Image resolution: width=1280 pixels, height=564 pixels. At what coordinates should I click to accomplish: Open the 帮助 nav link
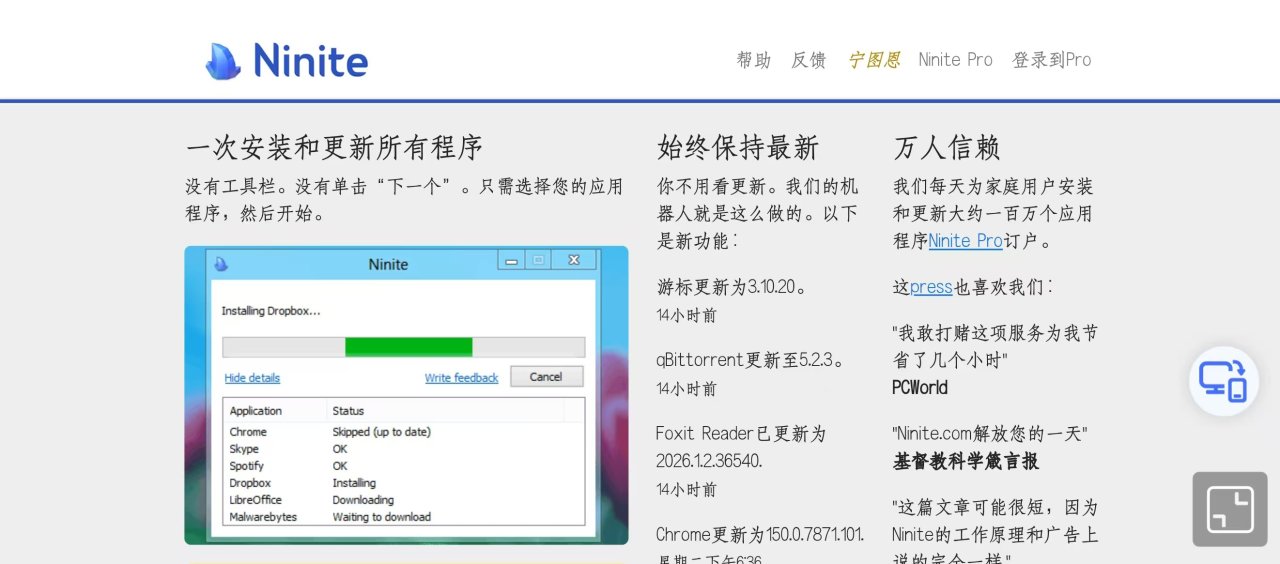coord(754,60)
